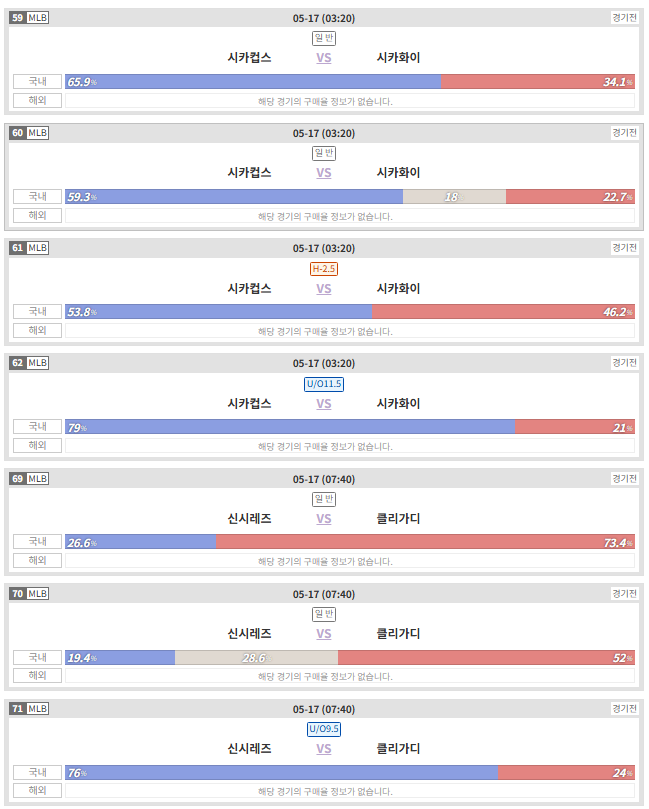
Task: Select the 국내 tab in game 59
Action: tap(38, 82)
